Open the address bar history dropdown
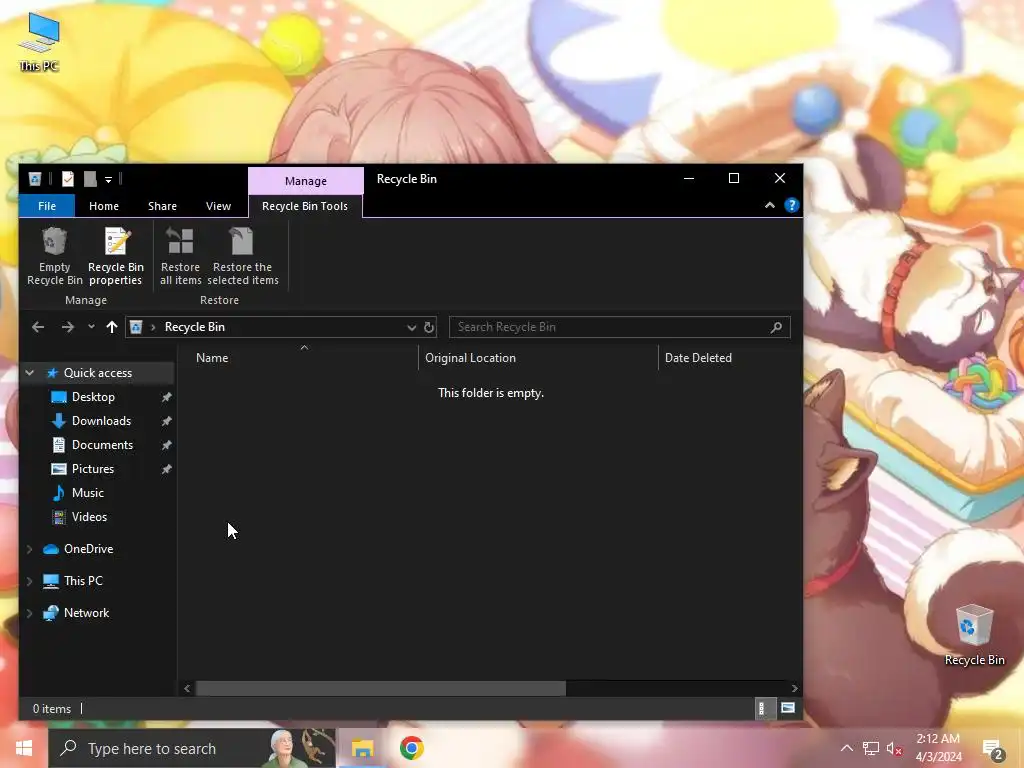 411,327
